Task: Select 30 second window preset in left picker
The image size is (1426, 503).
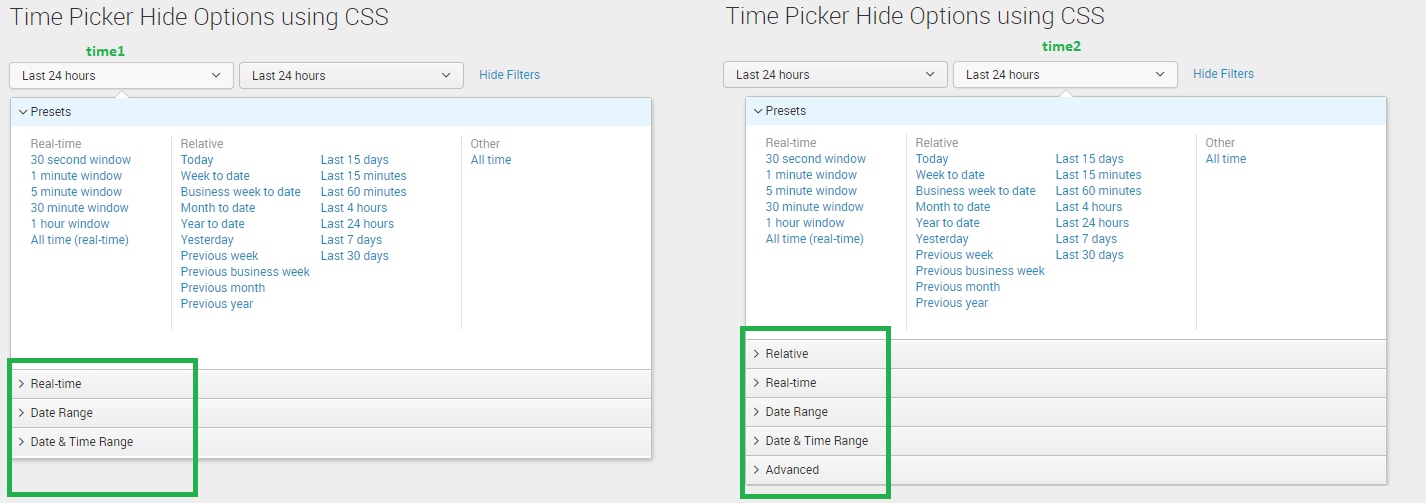Action: point(81,160)
